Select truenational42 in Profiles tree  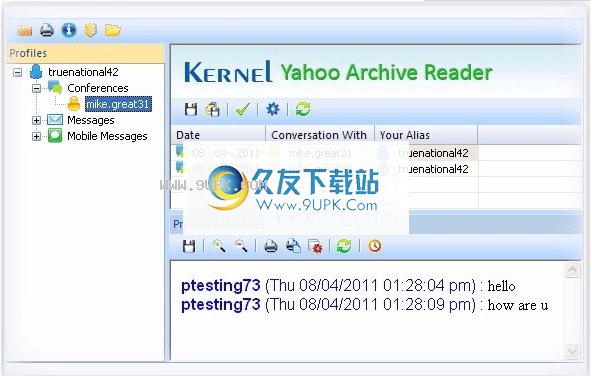click(83, 72)
